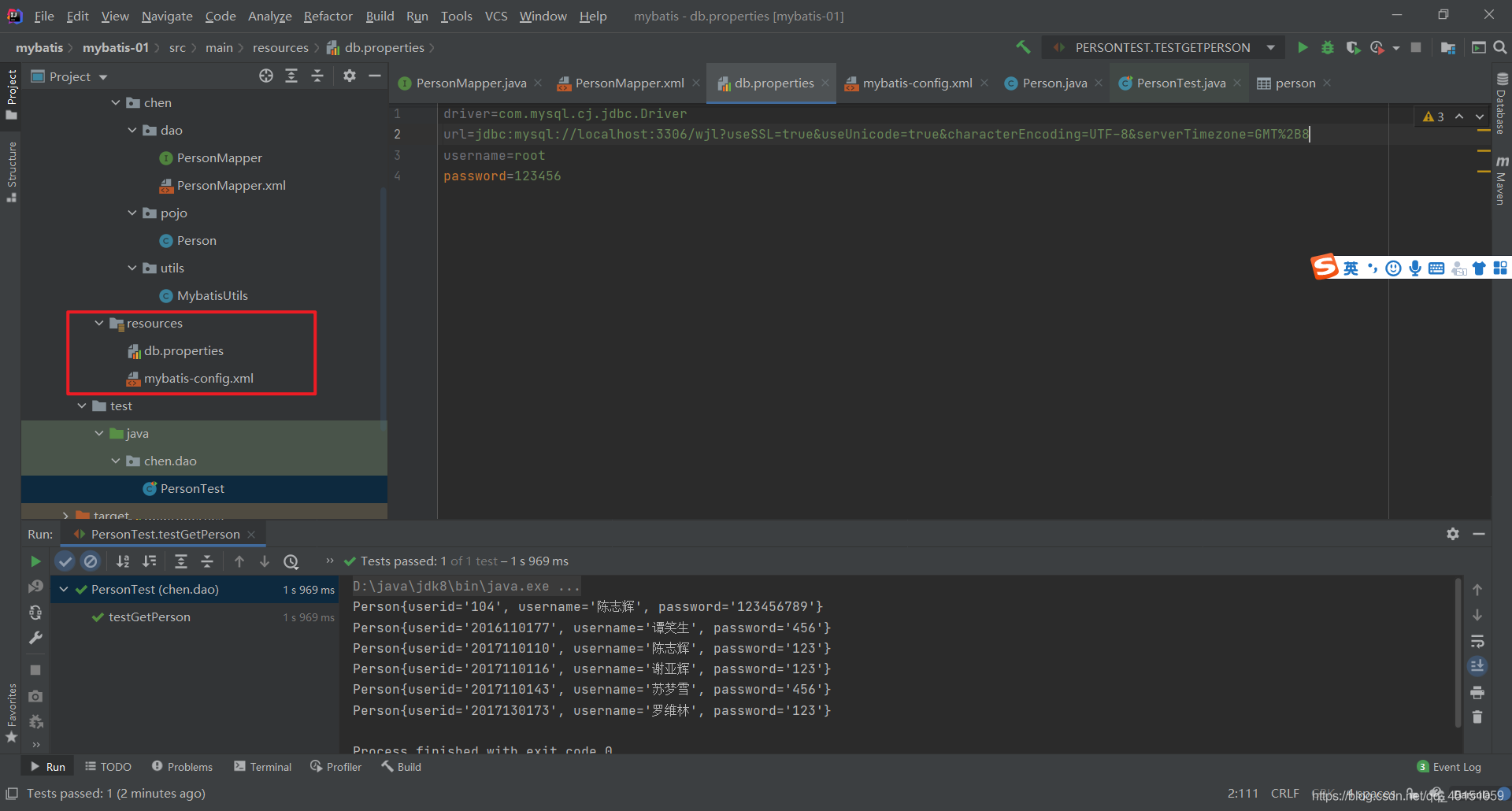
Task: Open the VCS menu
Action: click(x=496, y=16)
